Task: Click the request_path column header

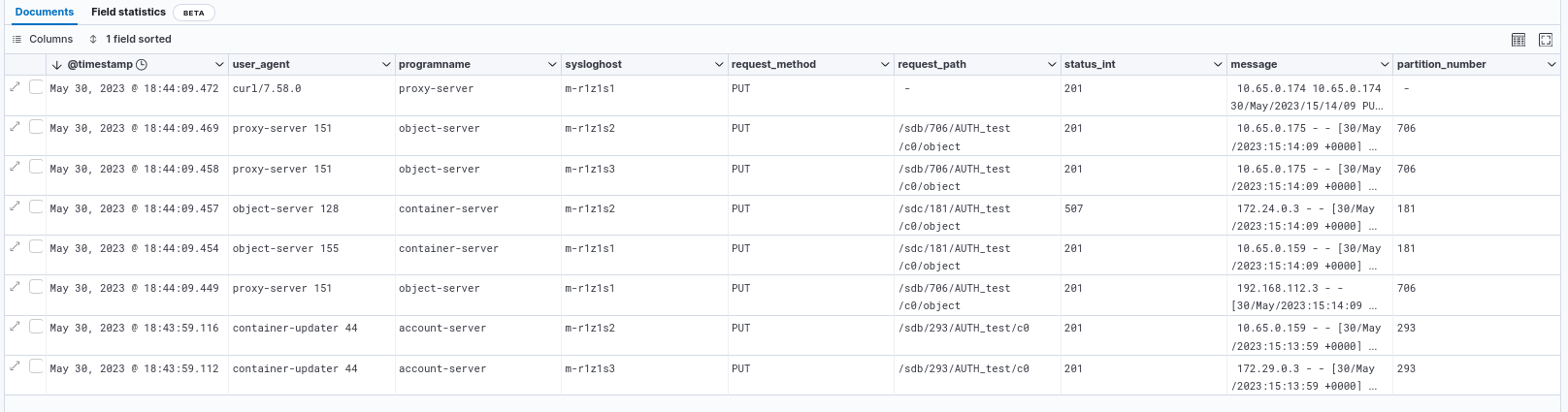Action: (x=931, y=65)
